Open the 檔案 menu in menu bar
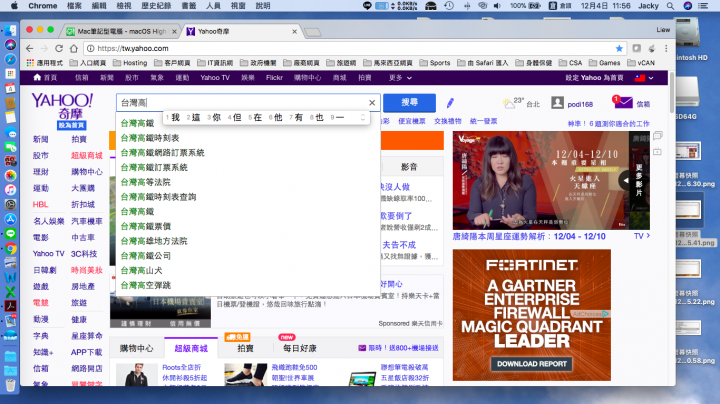 (x=74, y=6)
